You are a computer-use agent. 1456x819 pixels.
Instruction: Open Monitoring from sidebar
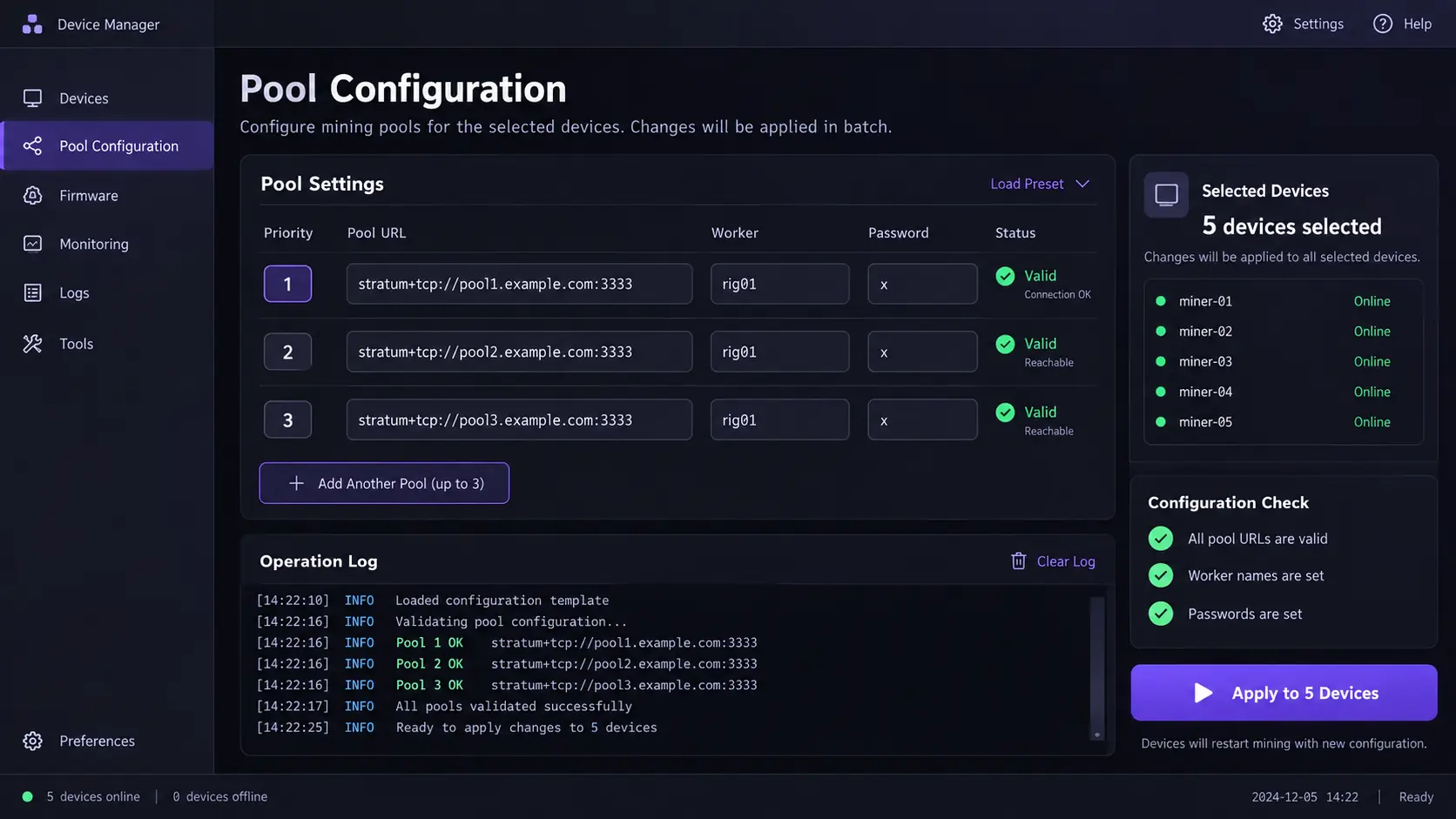coord(107,244)
